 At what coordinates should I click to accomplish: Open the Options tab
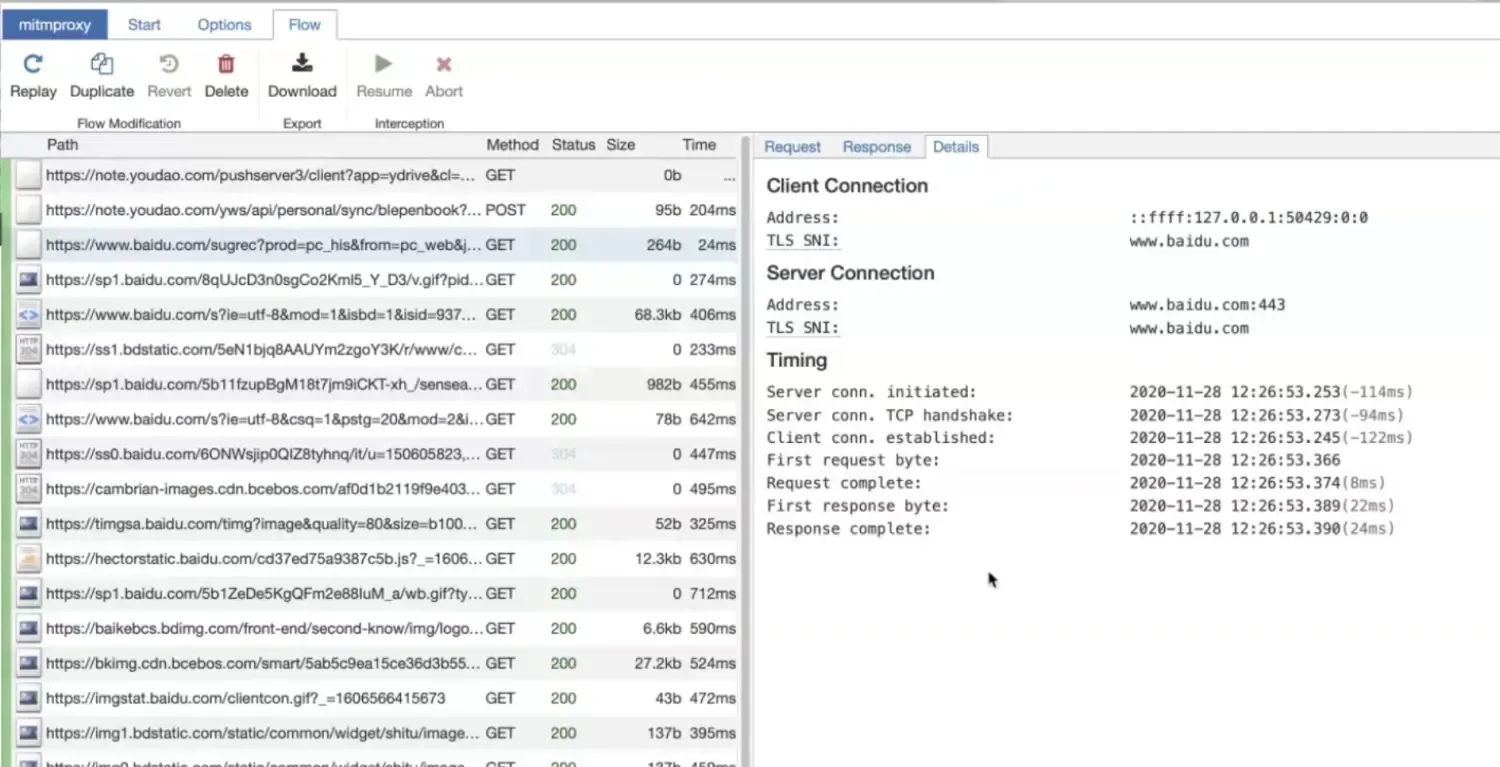[x=224, y=25]
